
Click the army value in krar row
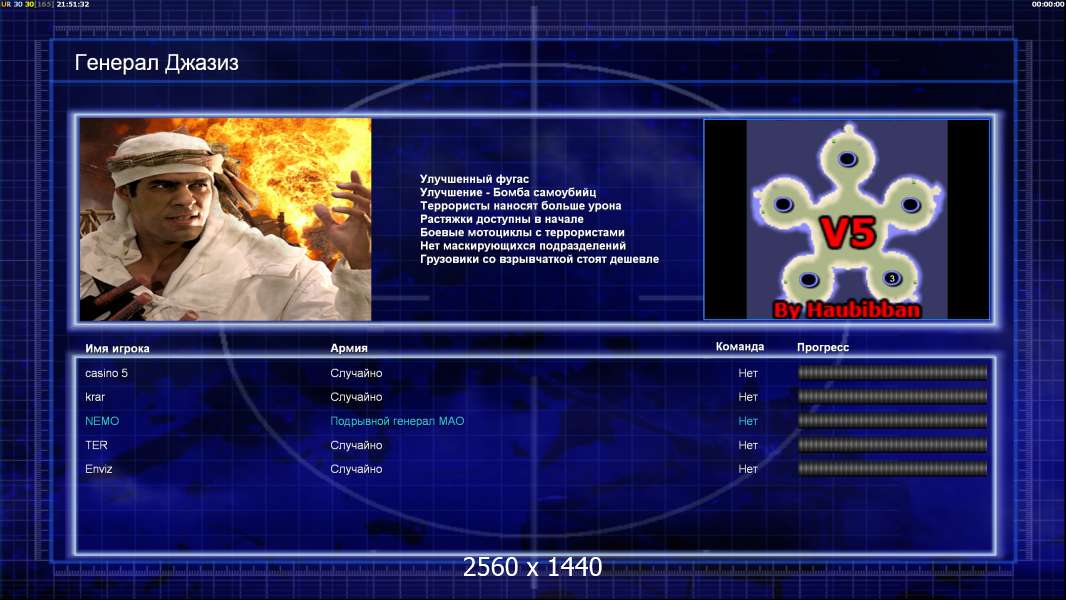356,397
